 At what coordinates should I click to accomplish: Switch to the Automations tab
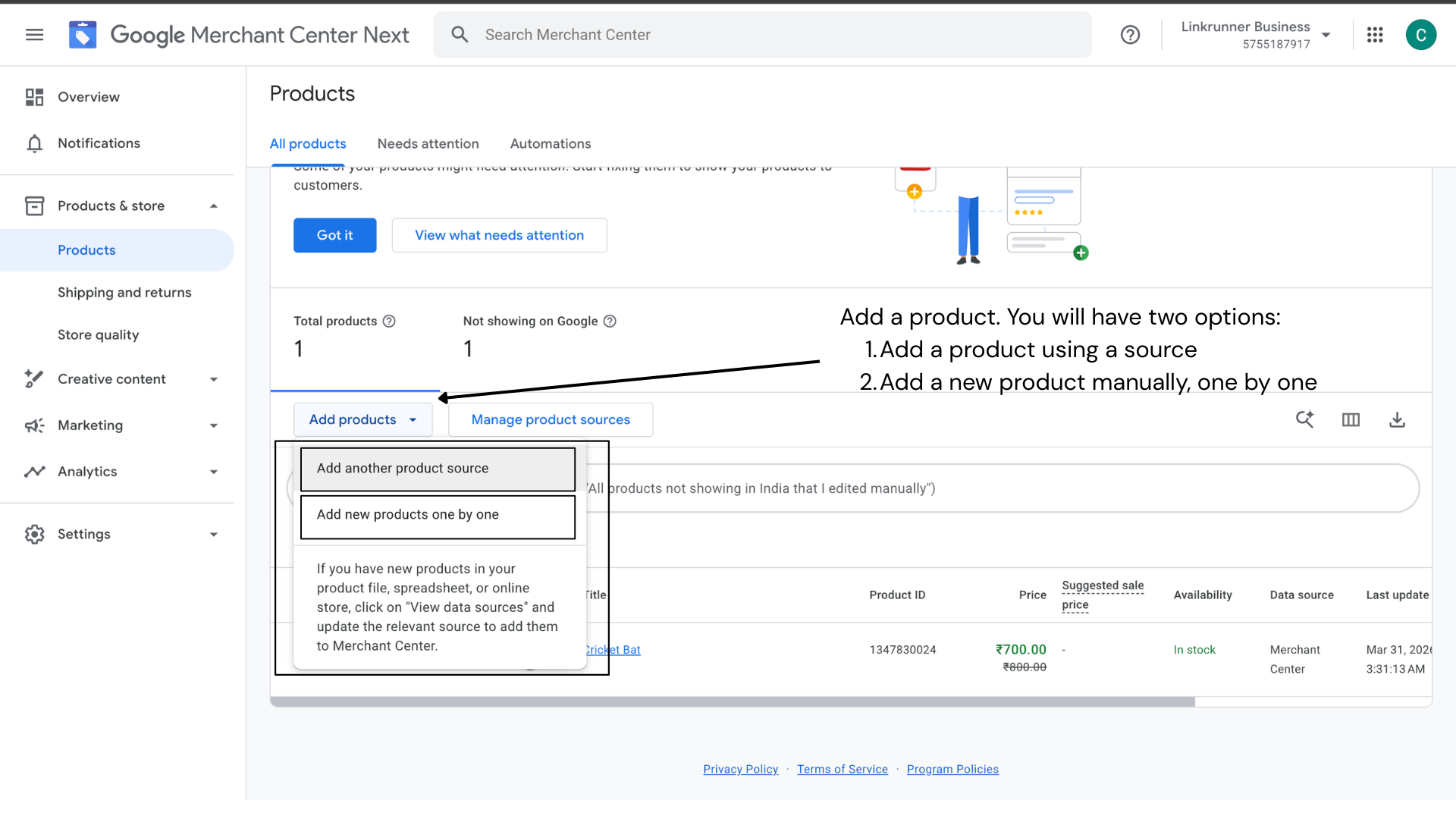click(x=550, y=143)
